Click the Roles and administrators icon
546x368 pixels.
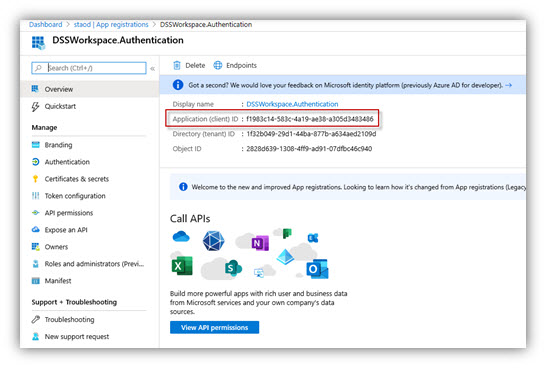36,264
